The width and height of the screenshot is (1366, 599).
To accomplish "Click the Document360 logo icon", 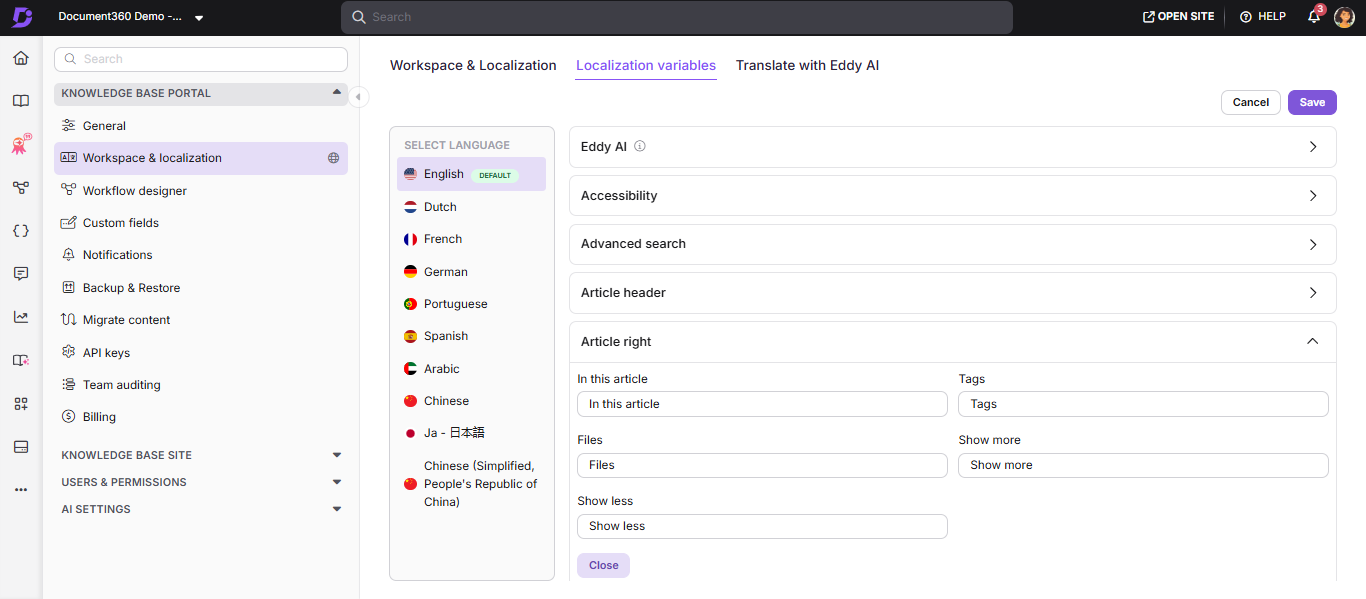I will (x=21, y=17).
